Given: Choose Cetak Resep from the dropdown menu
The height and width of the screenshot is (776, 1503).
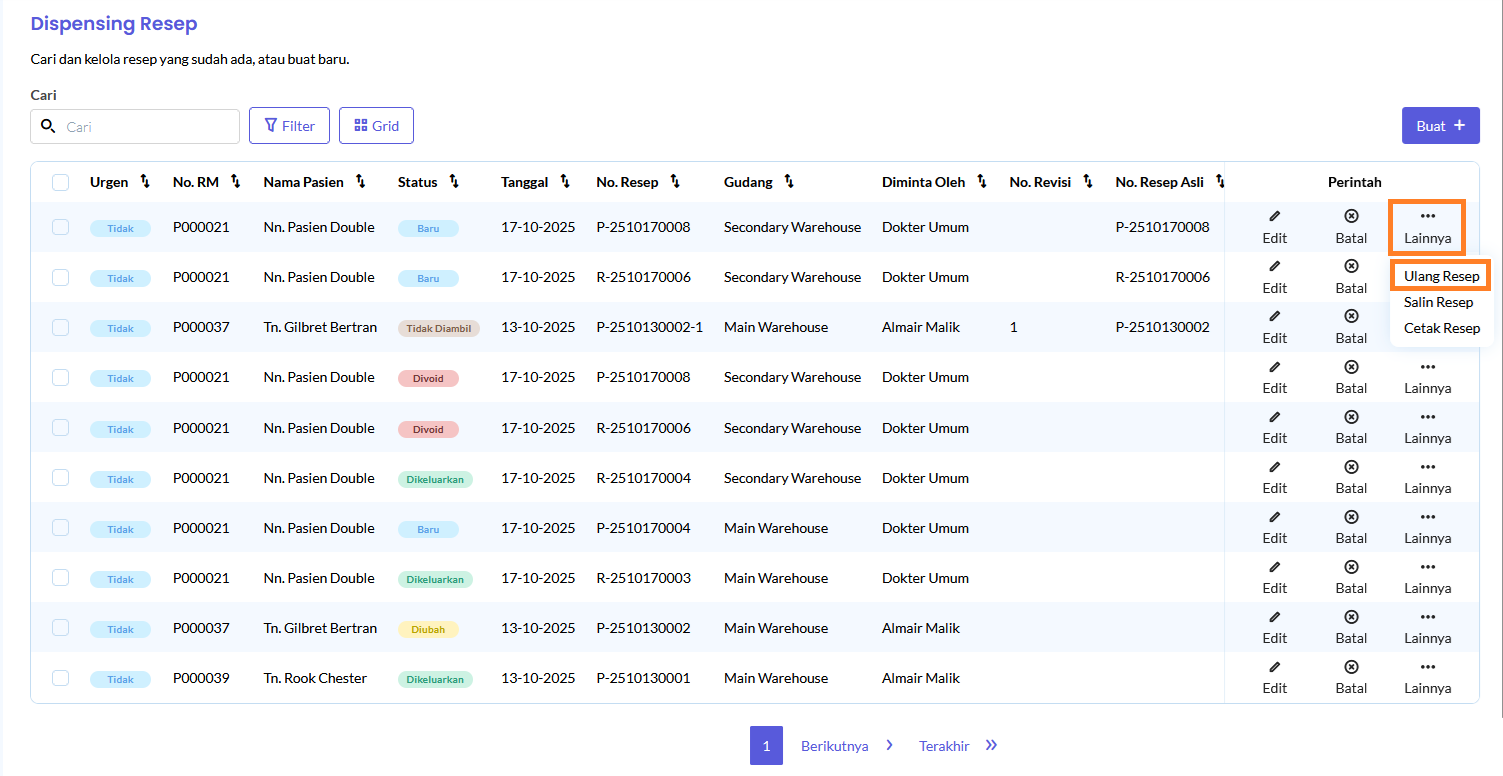Looking at the screenshot, I should click(1441, 328).
